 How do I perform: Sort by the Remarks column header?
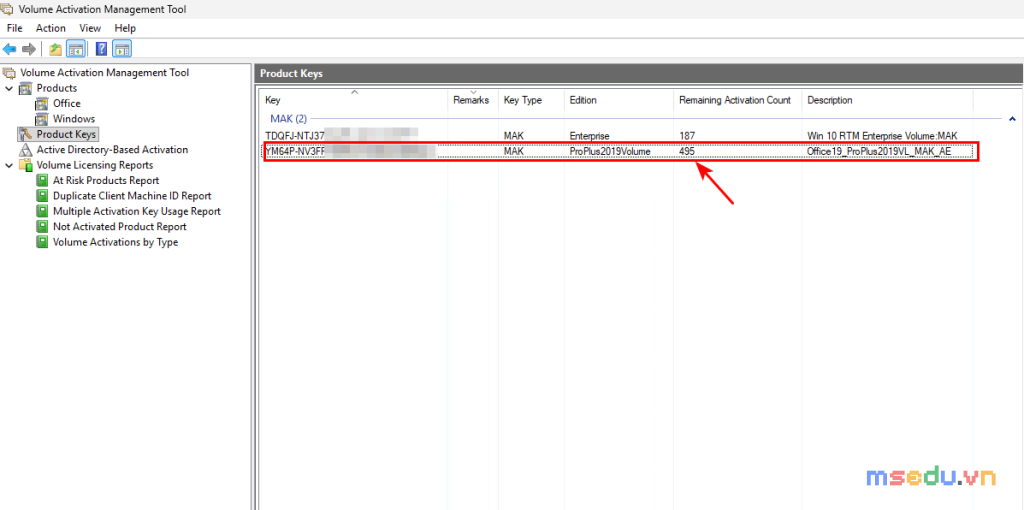(473, 100)
